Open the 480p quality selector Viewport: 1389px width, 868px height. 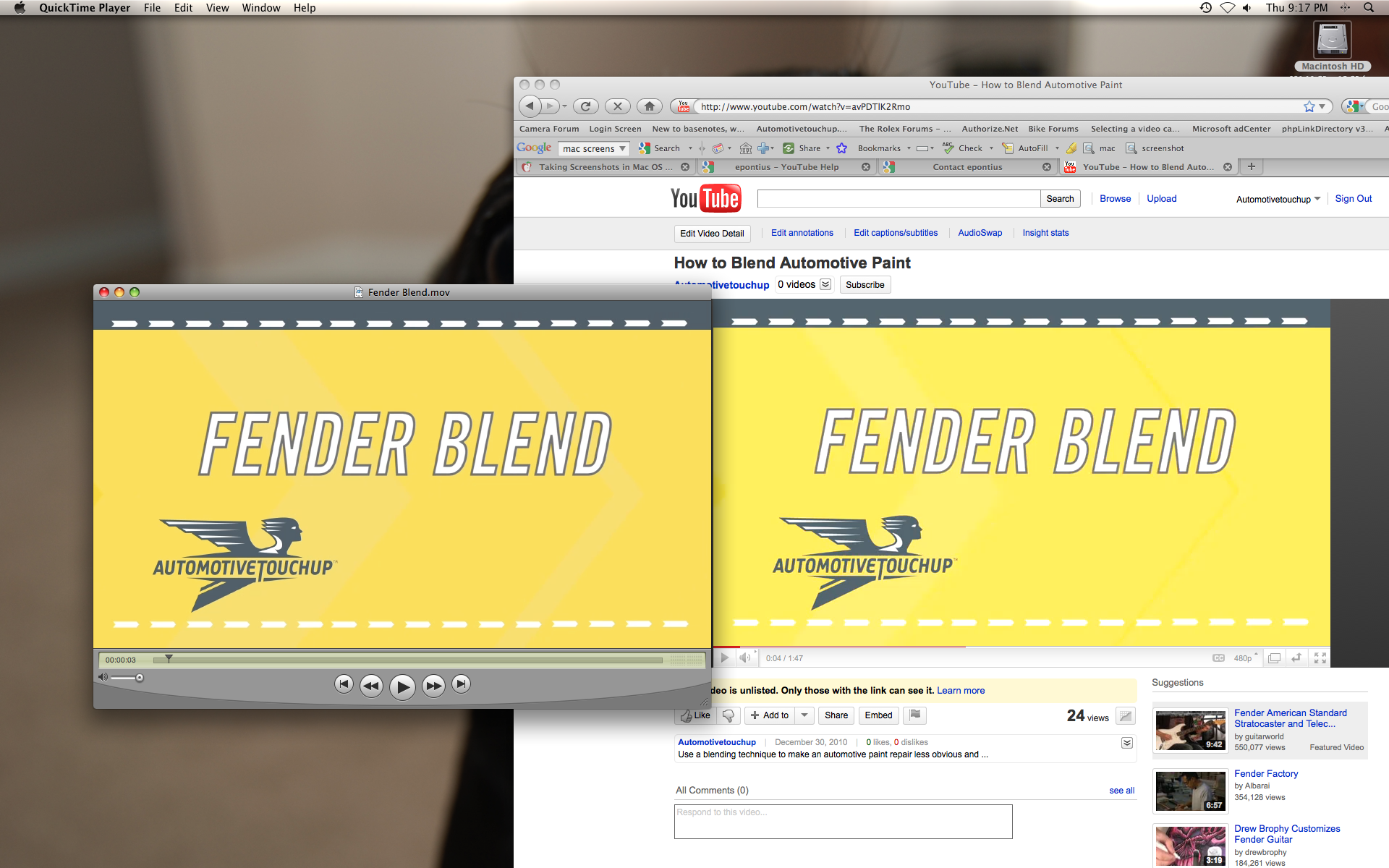(x=1244, y=658)
